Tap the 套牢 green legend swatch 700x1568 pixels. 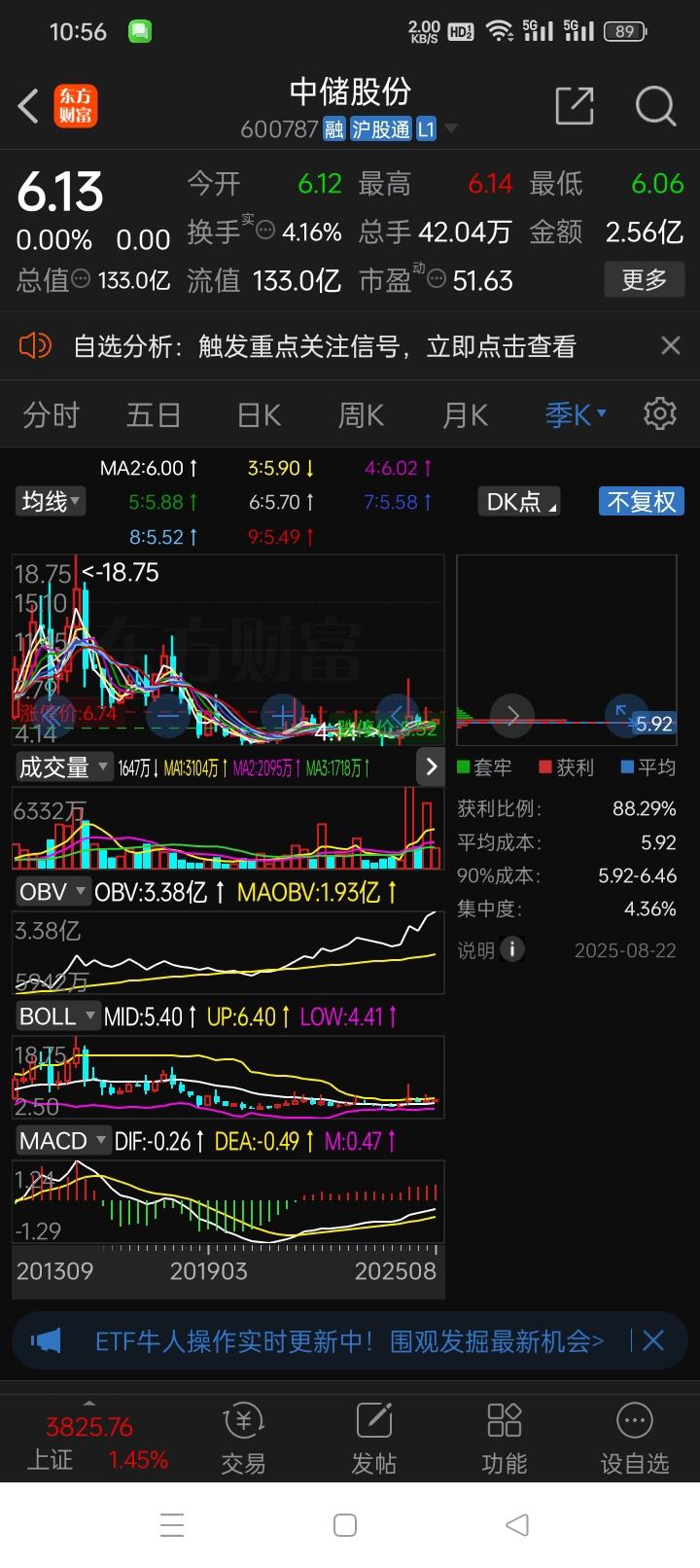pos(464,767)
